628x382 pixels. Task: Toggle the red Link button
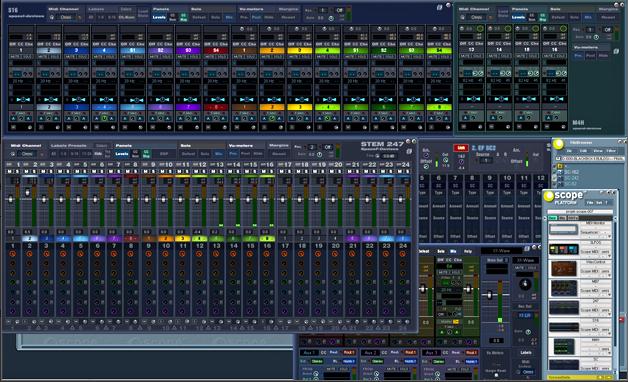point(461,148)
